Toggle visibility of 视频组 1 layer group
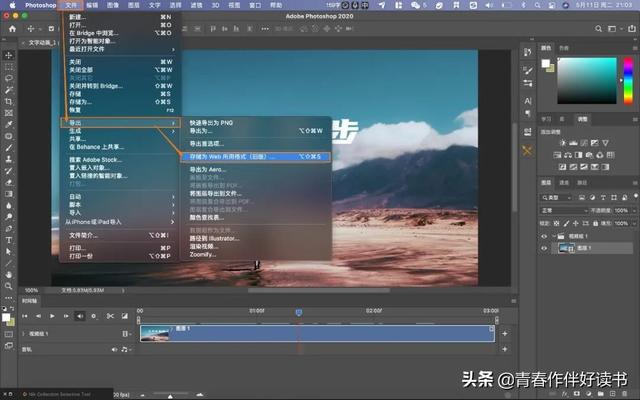 point(544,236)
